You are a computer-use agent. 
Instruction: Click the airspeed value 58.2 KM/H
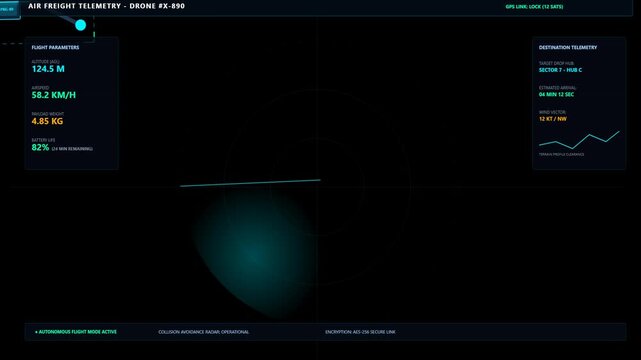[54, 95]
